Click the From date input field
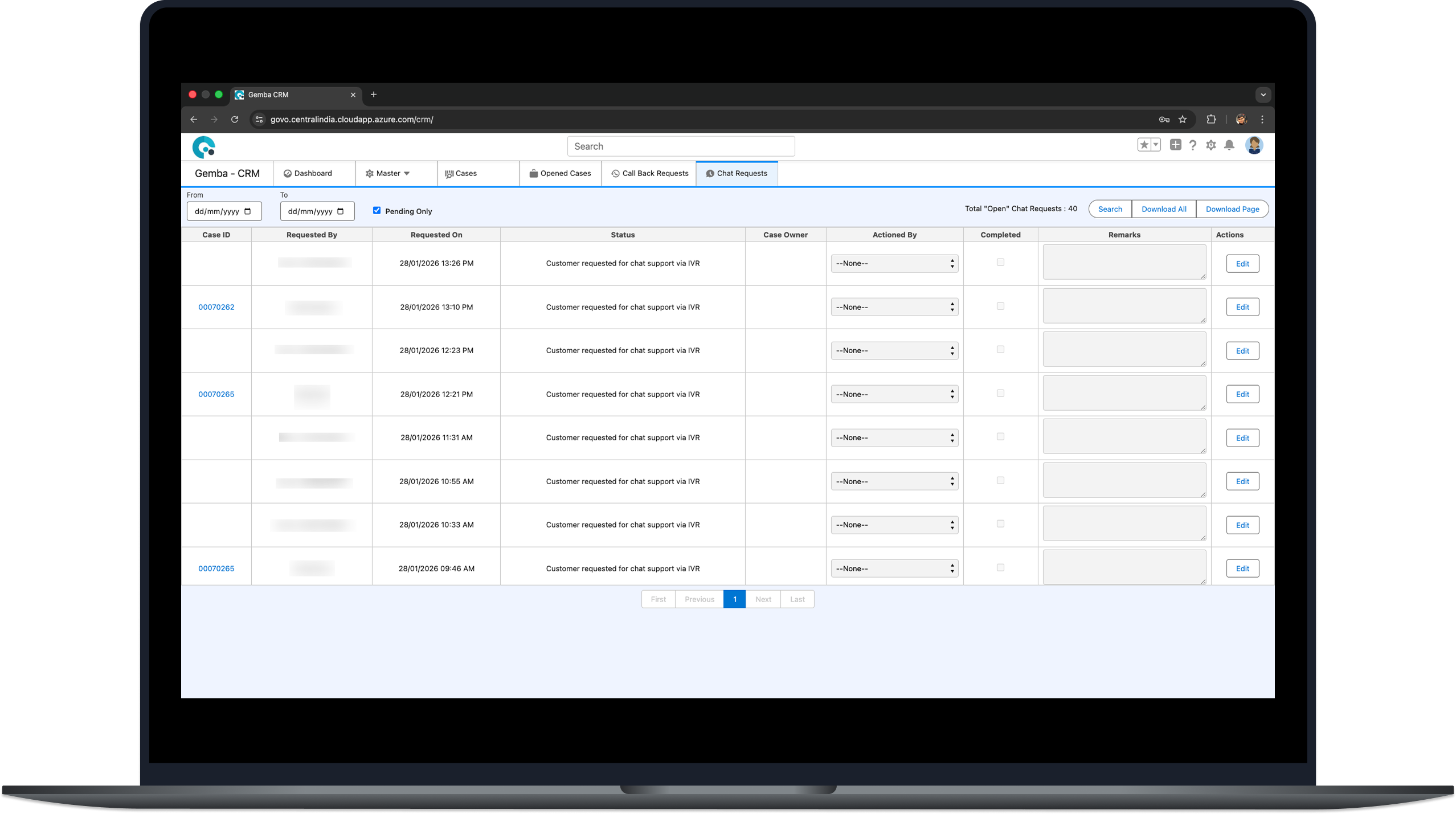The width and height of the screenshot is (1456, 814). (224, 211)
